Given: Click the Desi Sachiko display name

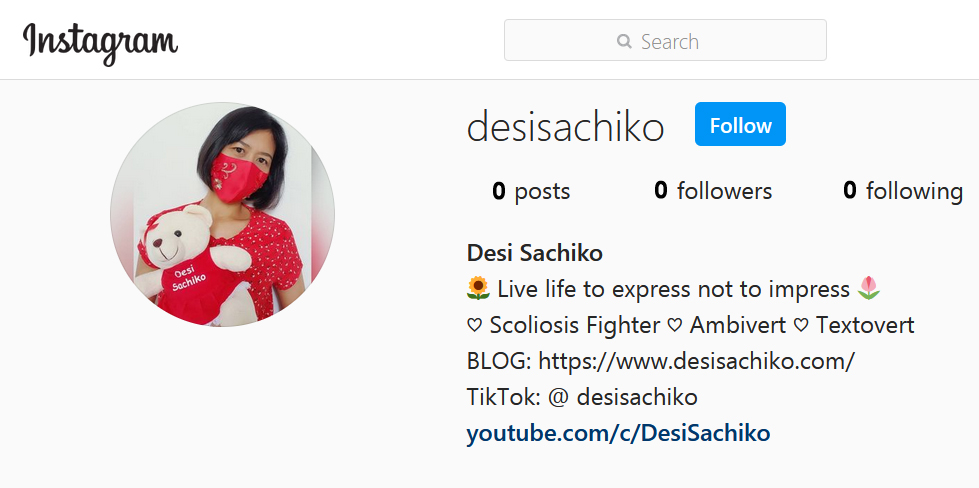Looking at the screenshot, I should (x=534, y=253).
